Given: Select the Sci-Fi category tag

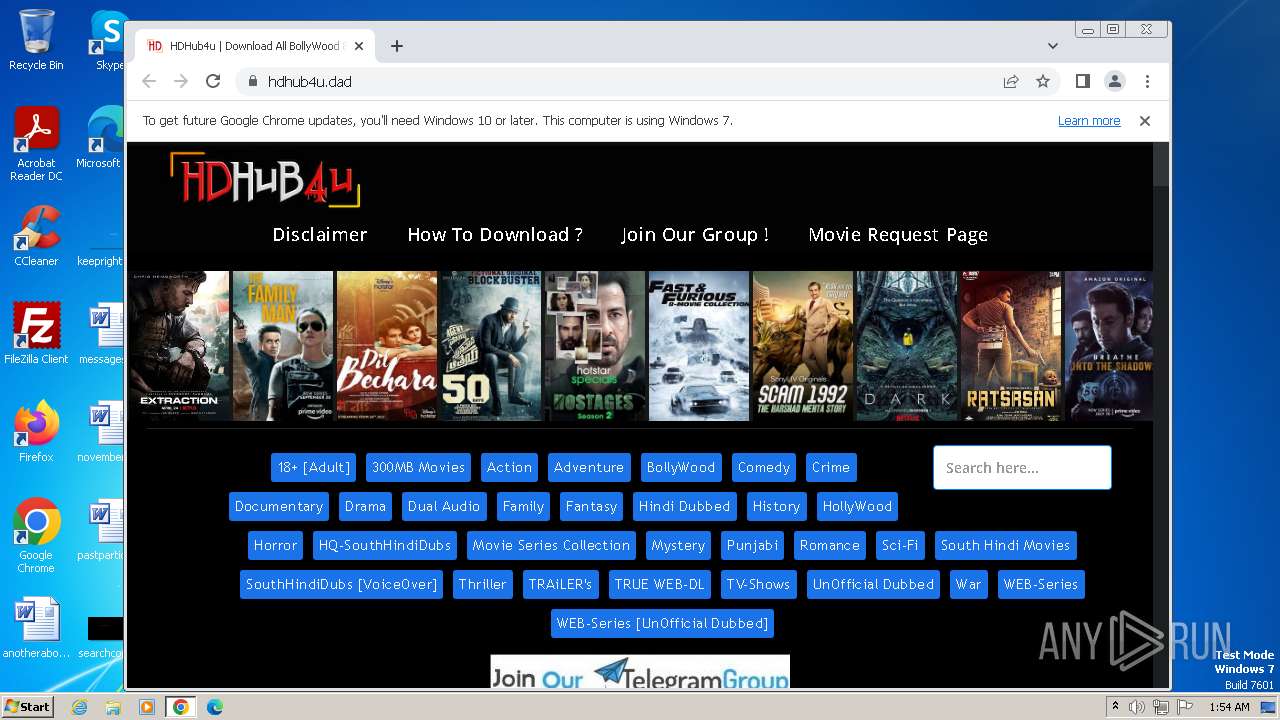Looking at the screenshot, I should 900,545.
